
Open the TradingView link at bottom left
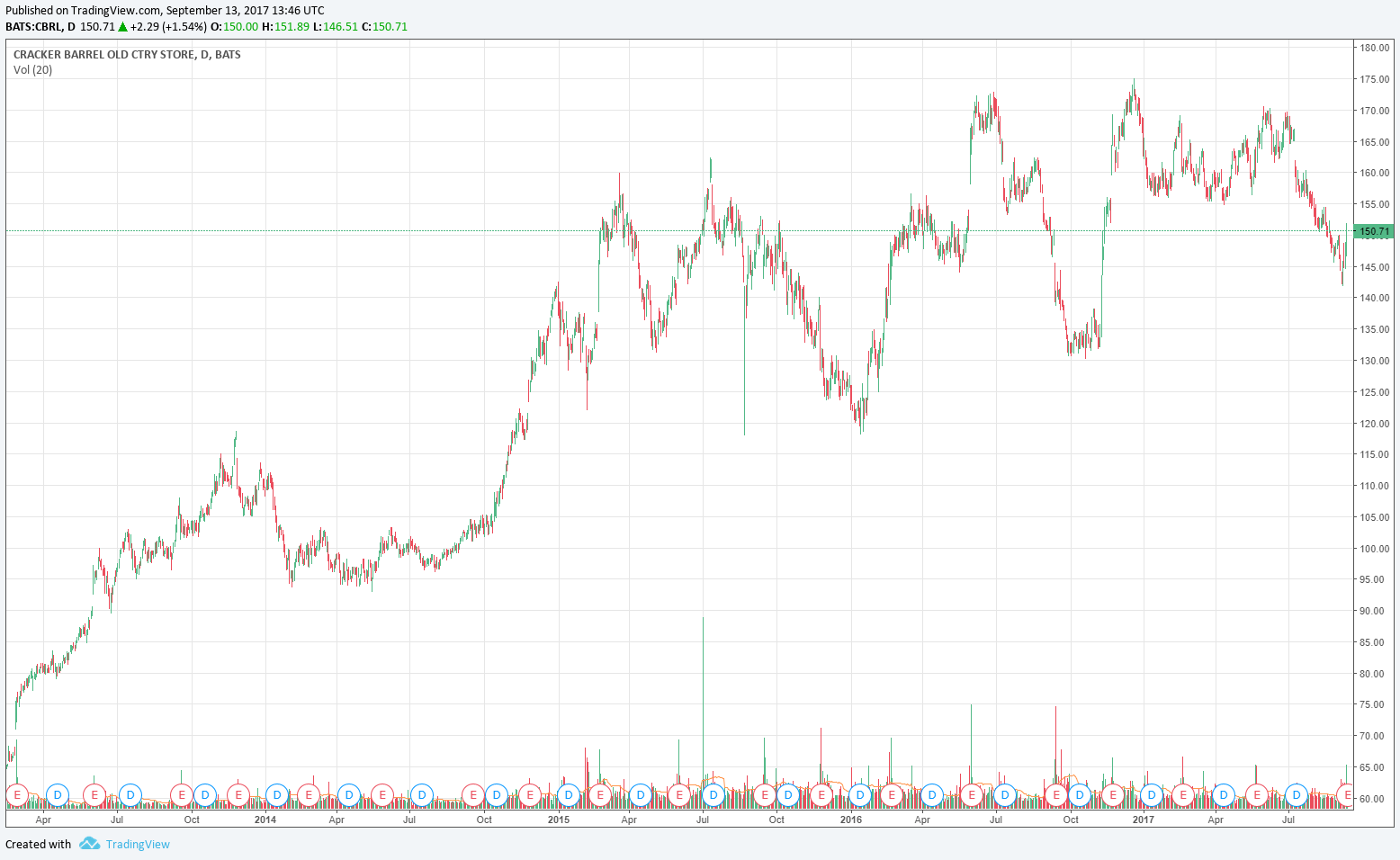pyautogui.click(x=137, y=844)
